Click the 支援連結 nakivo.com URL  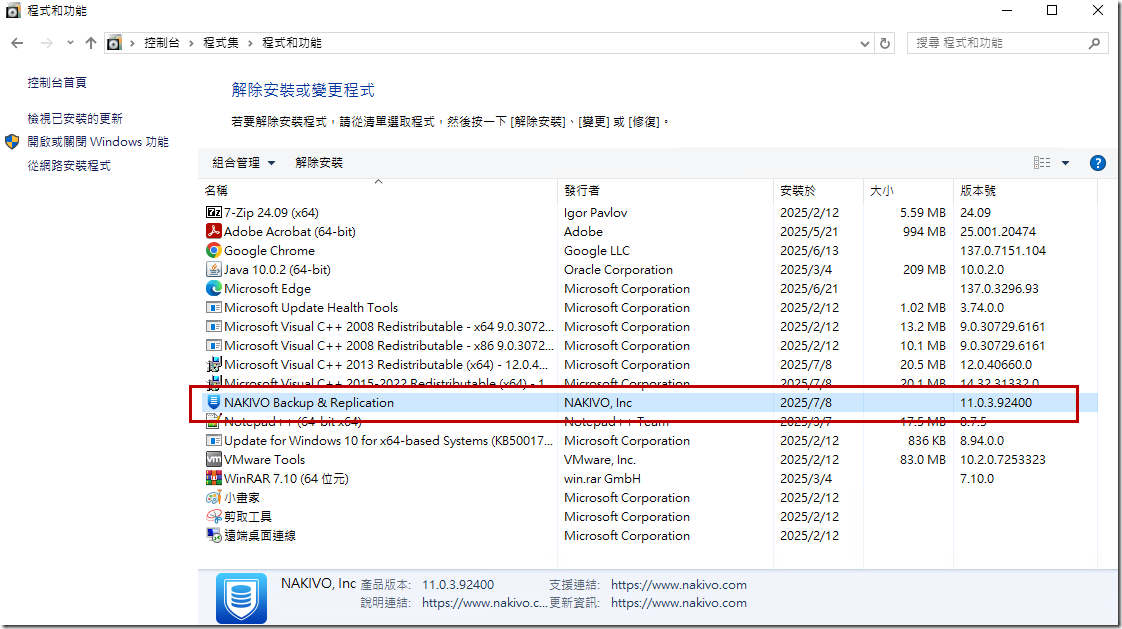click(x=678, y=585)
